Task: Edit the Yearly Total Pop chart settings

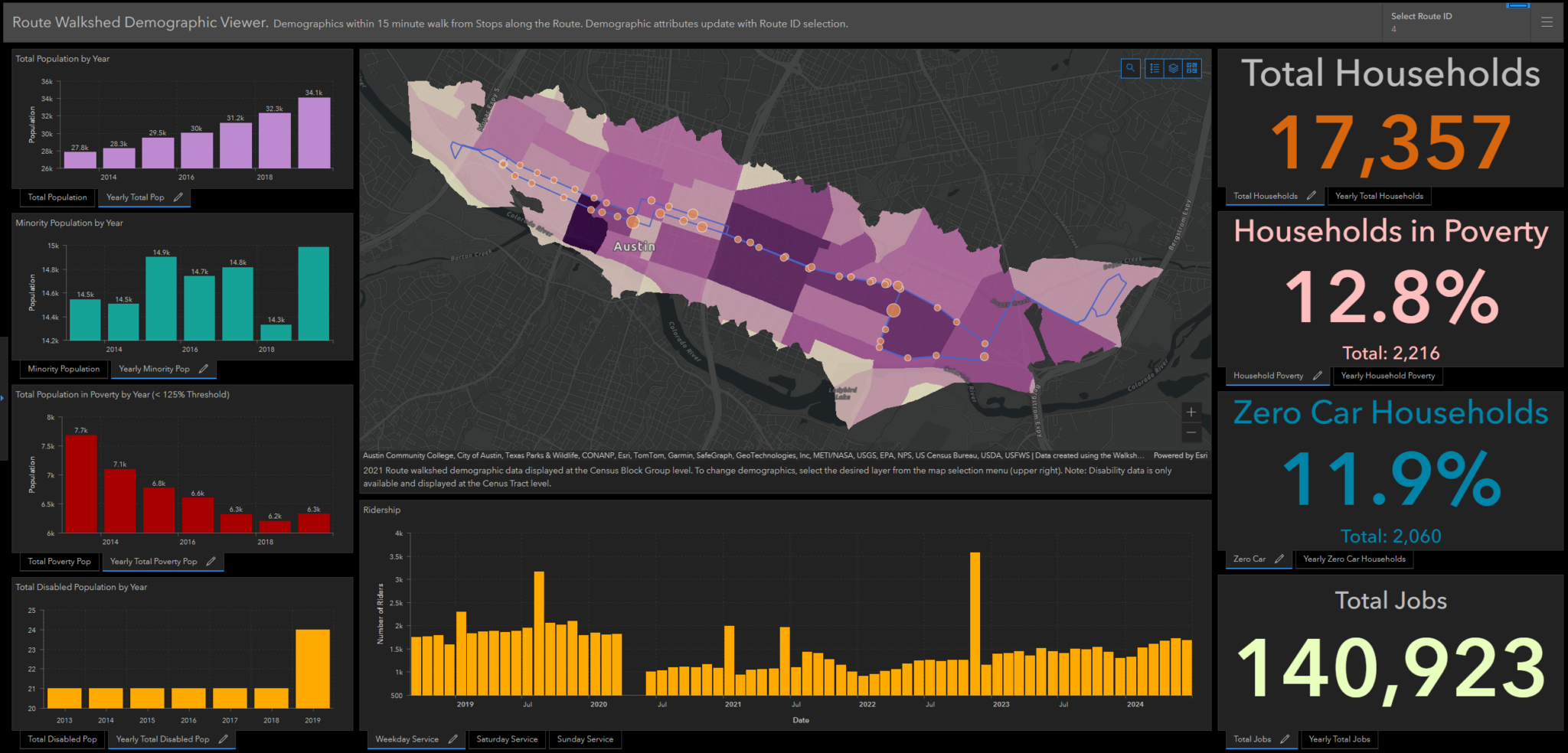Action: 178,197
